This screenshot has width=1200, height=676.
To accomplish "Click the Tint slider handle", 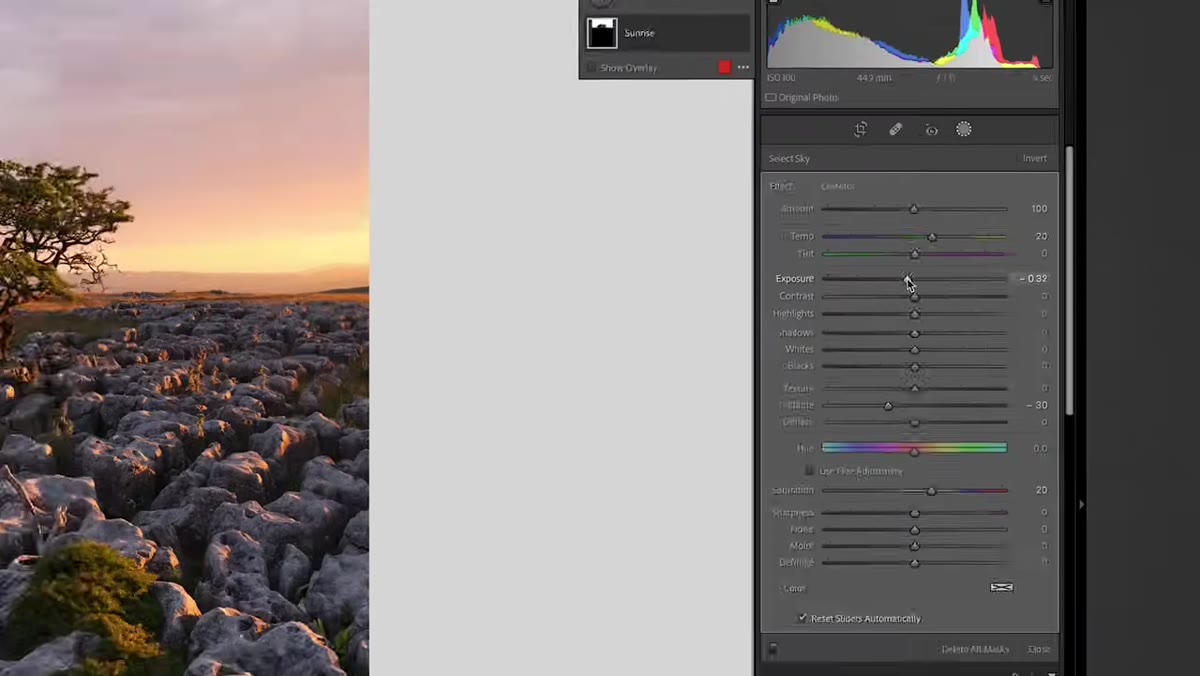I will [914, 254].
